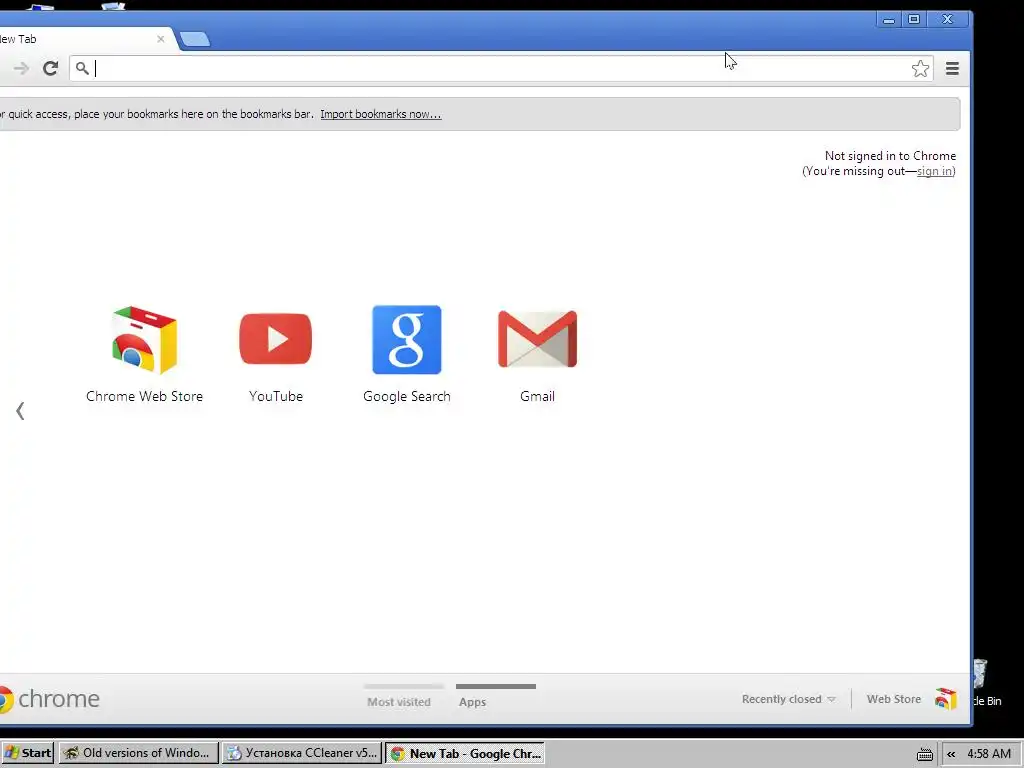Bookmark this page with the star
This screenshot has height=768, width=1024.
(920, 69)
